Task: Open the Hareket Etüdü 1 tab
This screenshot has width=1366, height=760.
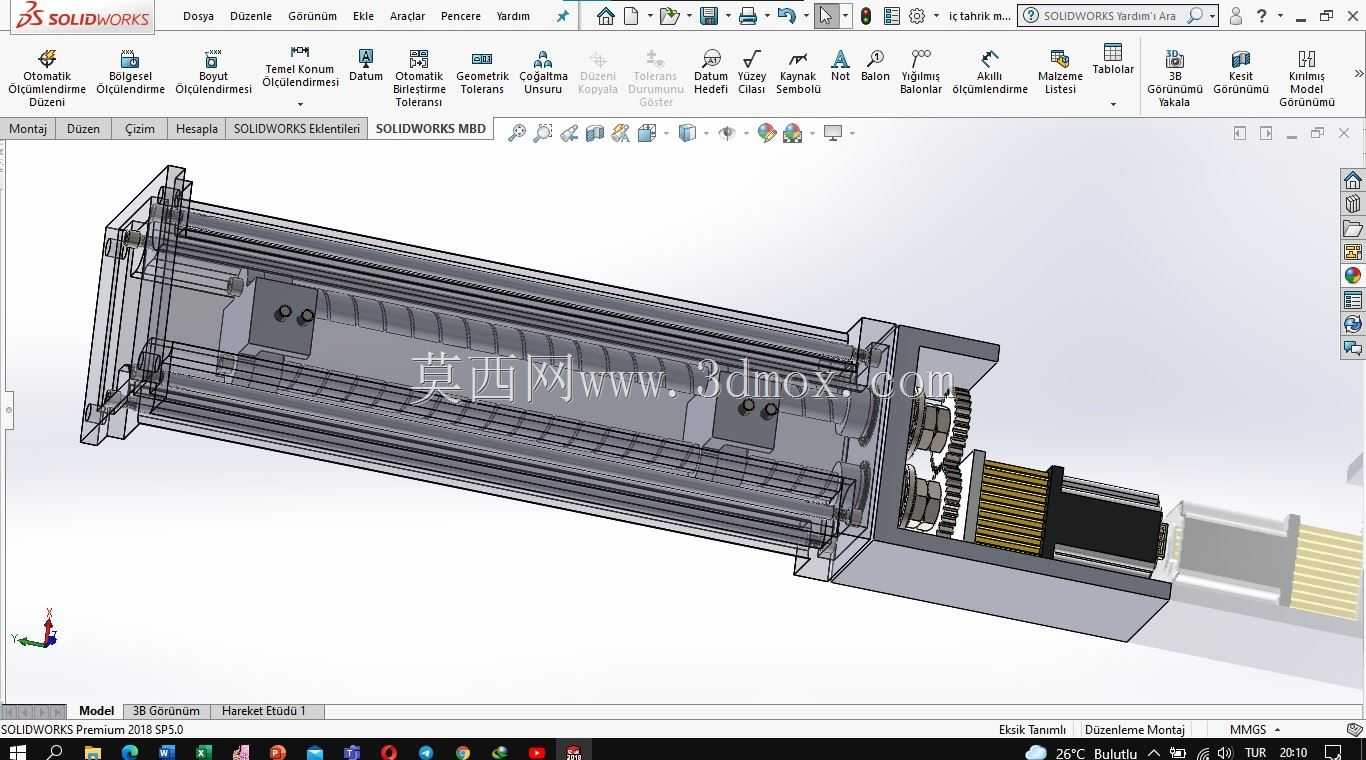Action: pos(264,711)
